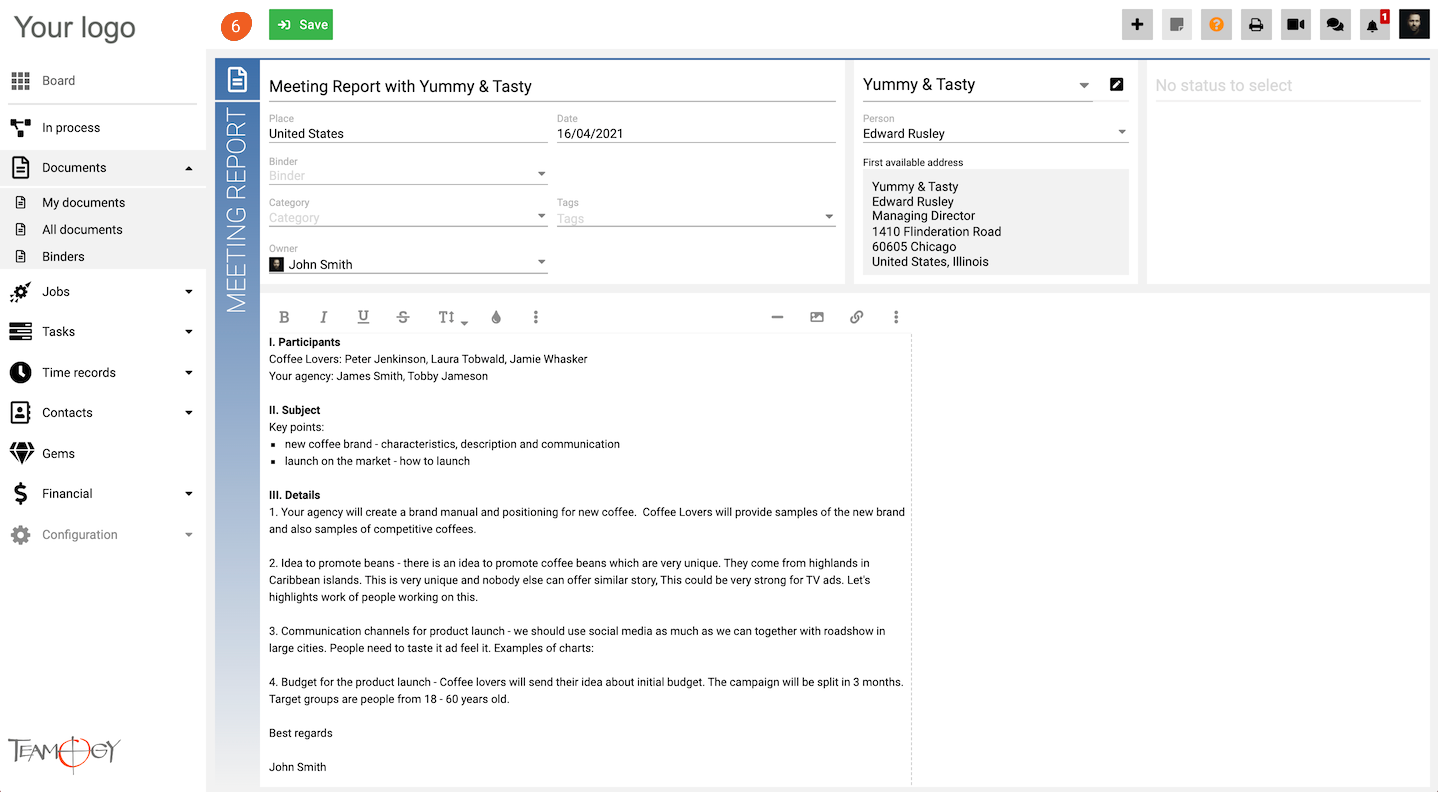Open the chat bubbles icon
This screenshot has height=792, width=1438.
[1335, 25]
